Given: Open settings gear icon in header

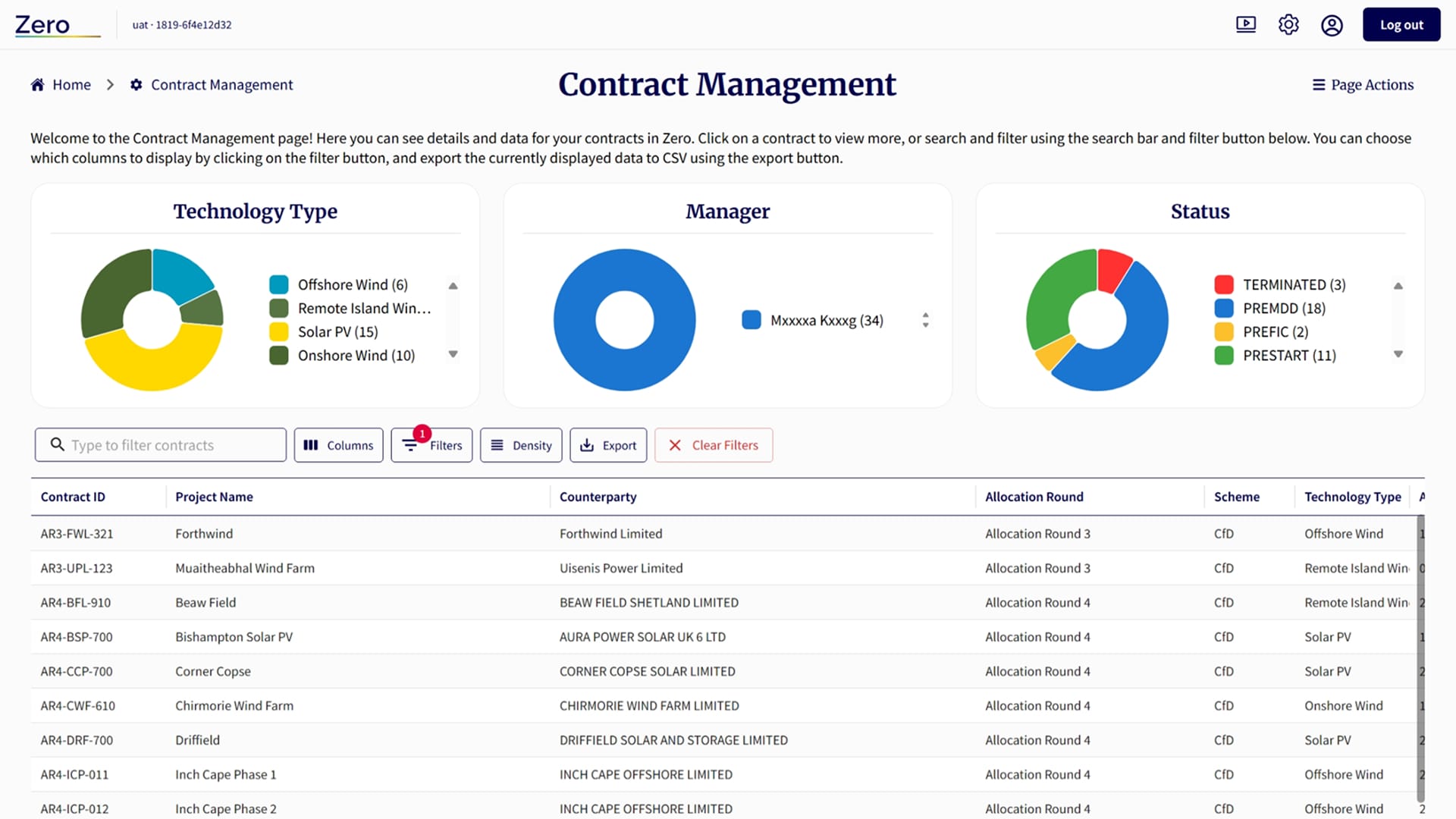Looking at the screenshot, I should [1288, 24].
